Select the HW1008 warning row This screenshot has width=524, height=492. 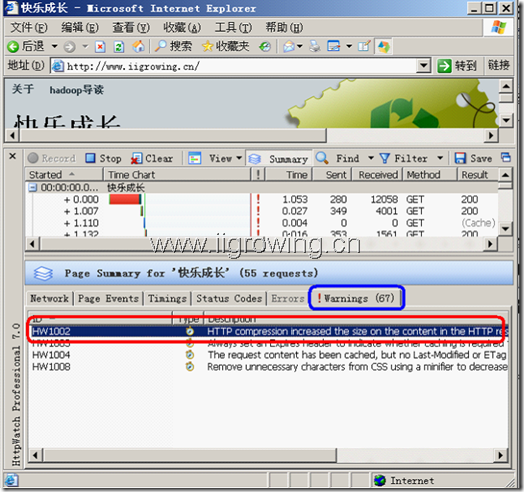tap(269, 367)
